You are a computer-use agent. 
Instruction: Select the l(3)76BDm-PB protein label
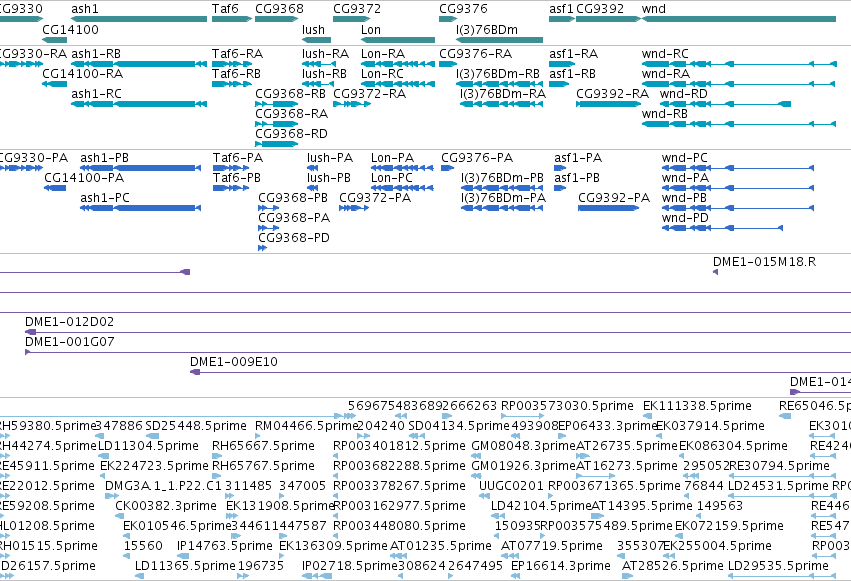[x=503, y=178]
